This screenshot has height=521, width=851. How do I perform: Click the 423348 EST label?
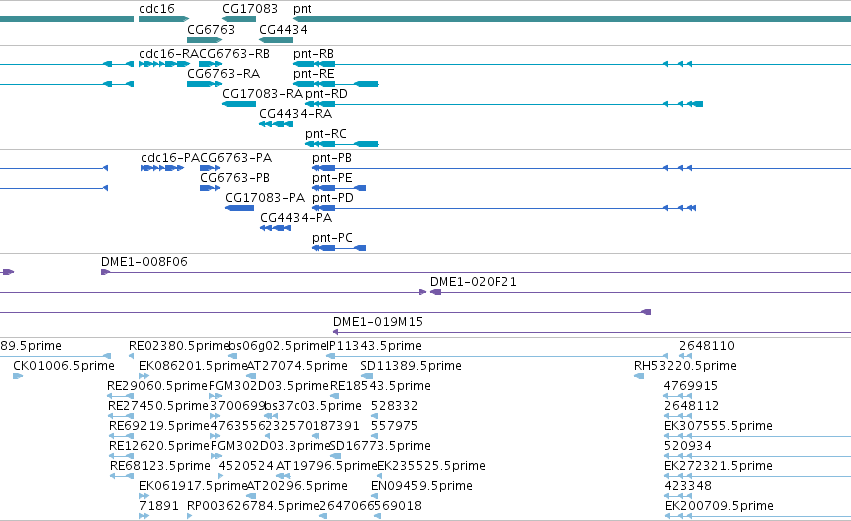click(688, 486)
